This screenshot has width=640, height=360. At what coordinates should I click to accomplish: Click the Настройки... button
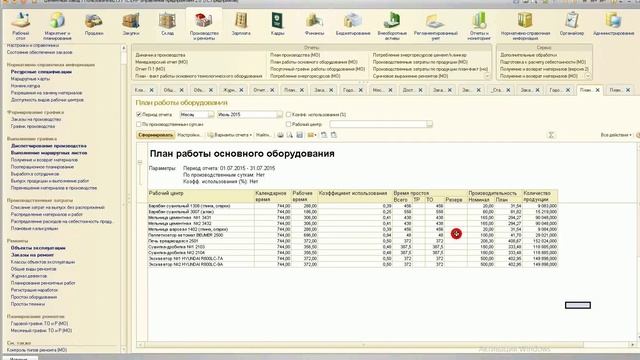pyautogui.click(x=190, y=135)
